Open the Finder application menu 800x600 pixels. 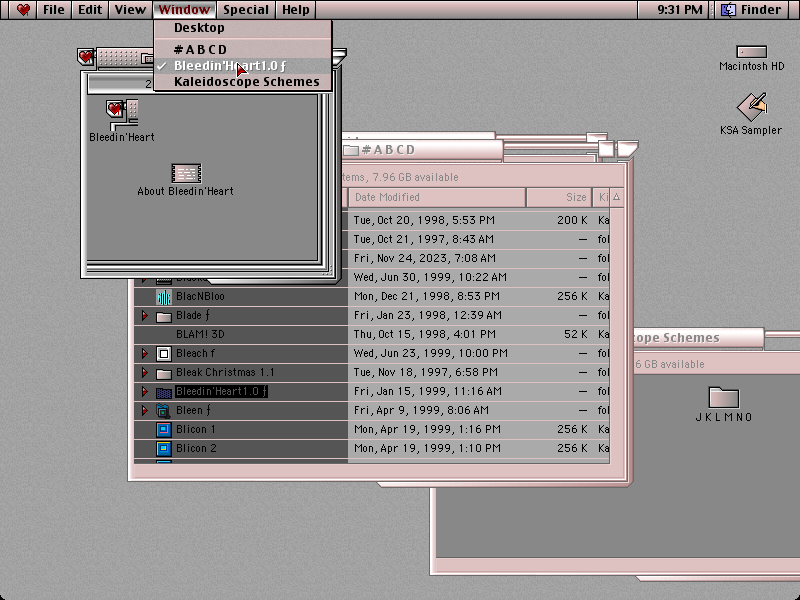(754, 10)
